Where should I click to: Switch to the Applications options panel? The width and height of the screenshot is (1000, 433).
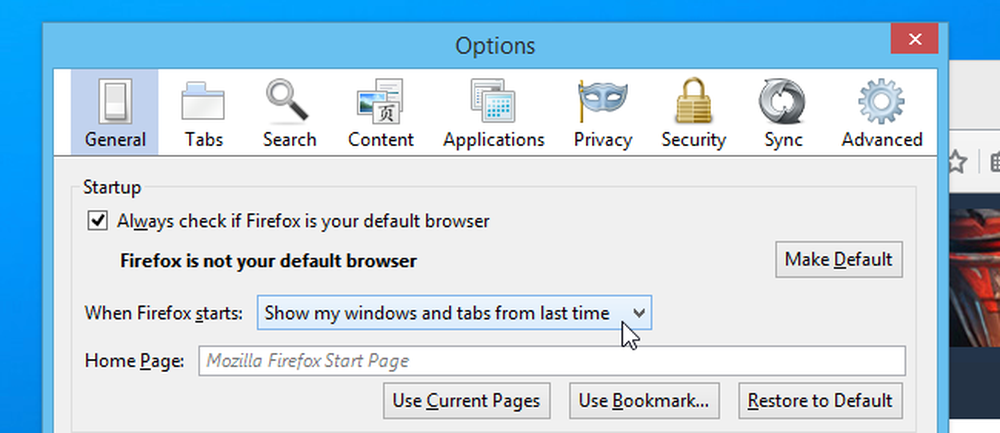tap(494, 112)
